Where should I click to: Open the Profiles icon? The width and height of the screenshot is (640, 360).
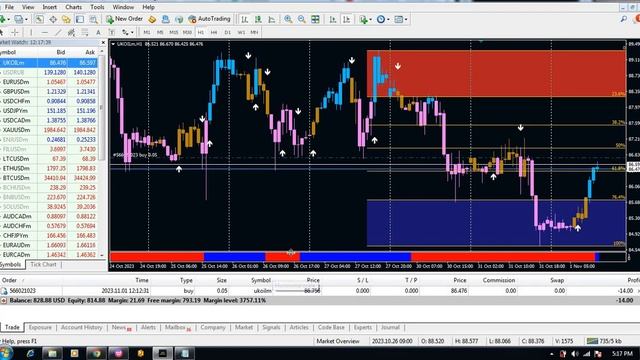coord(20,19)
